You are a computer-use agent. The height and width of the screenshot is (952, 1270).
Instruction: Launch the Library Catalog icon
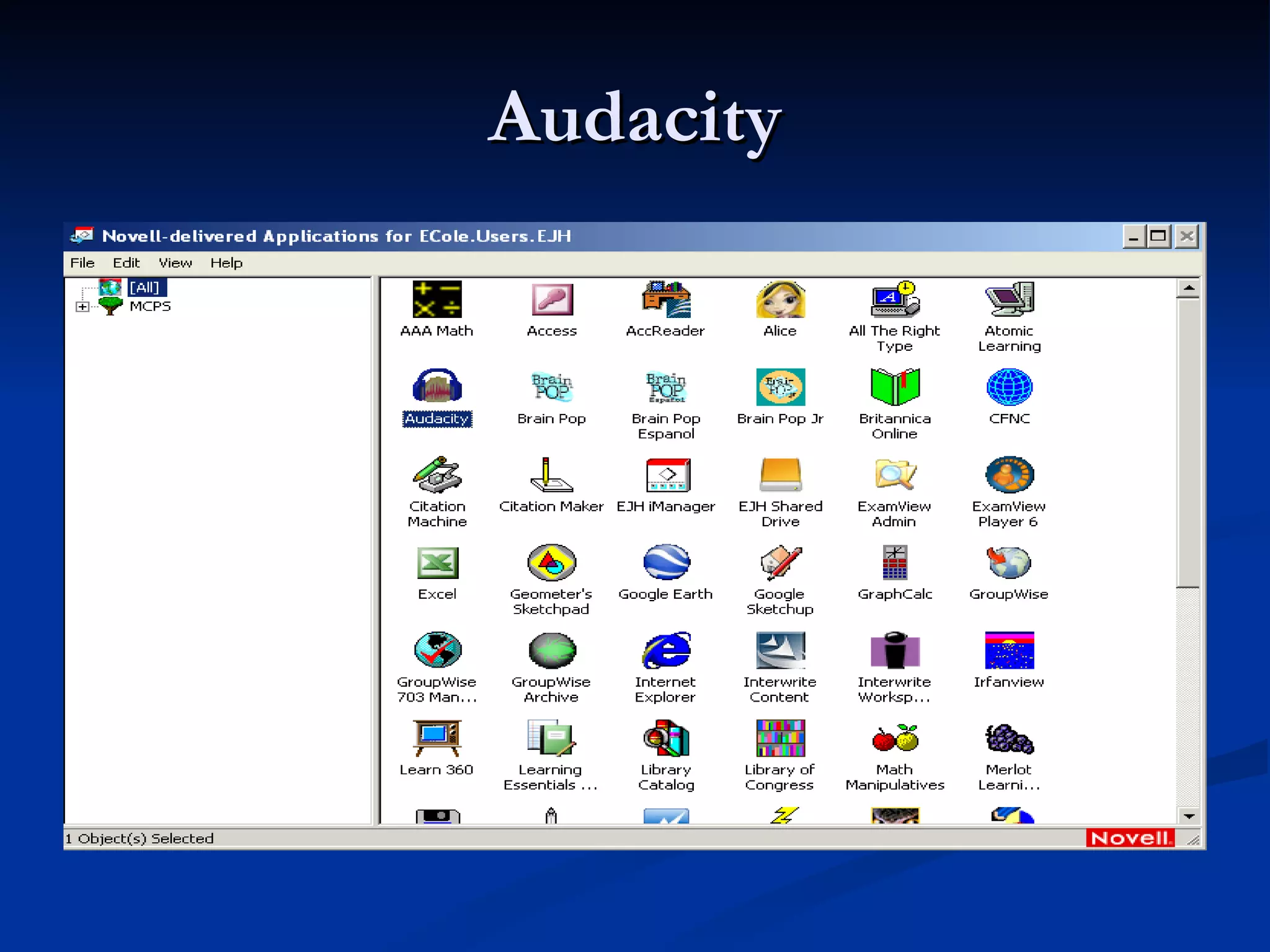665,738
